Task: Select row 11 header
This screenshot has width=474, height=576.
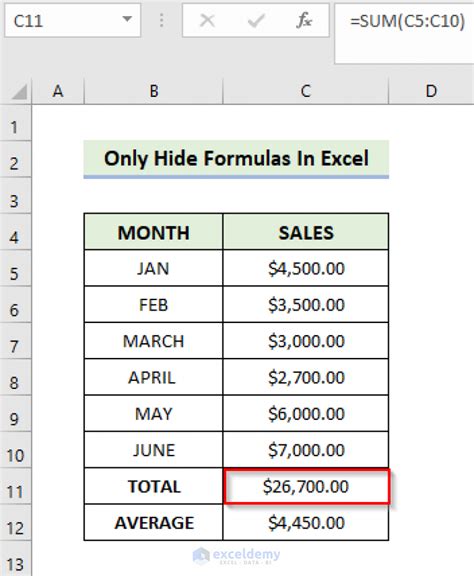Action: (15, 486)
